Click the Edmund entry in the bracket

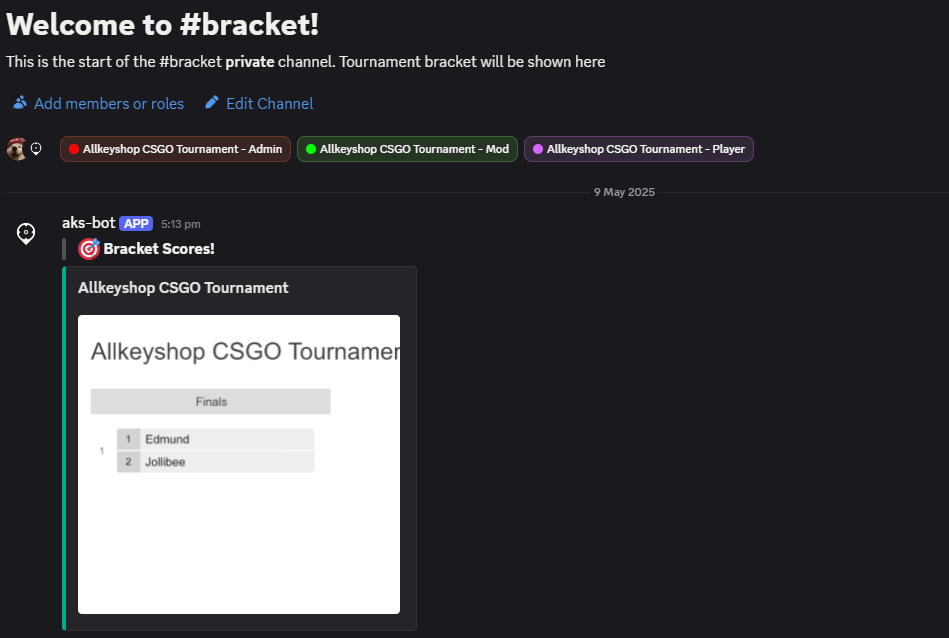(167, 439)
